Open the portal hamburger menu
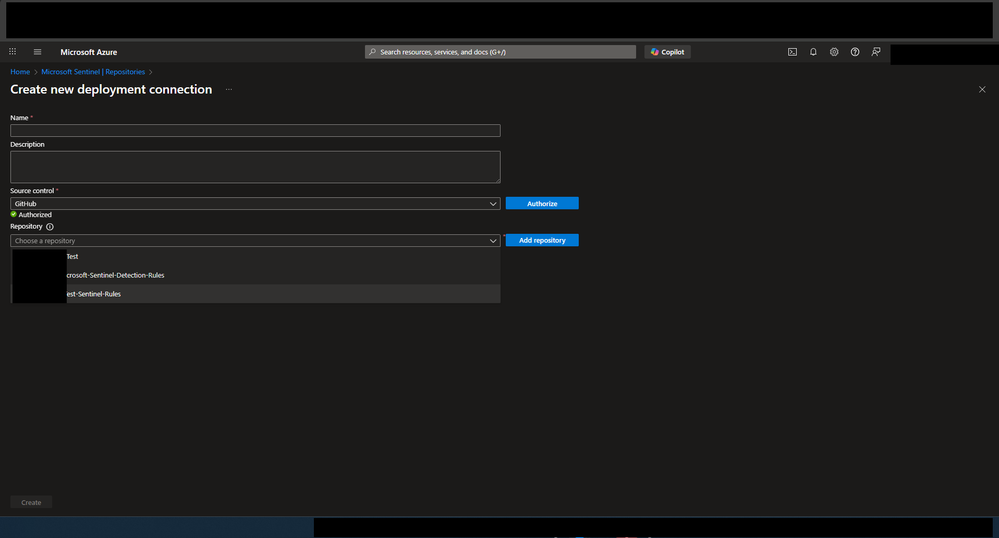Screen dimensions: 999x538 (38, 52)
